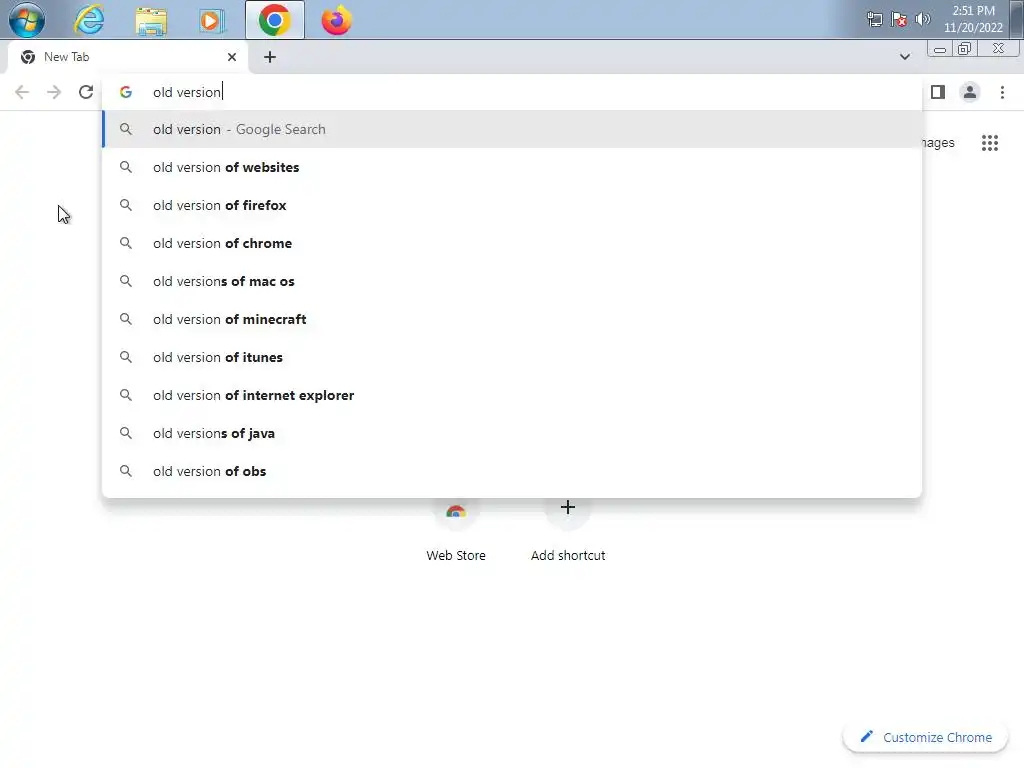Click the Add shortcut plus tile
The image size is (1024, 768).
568,532
